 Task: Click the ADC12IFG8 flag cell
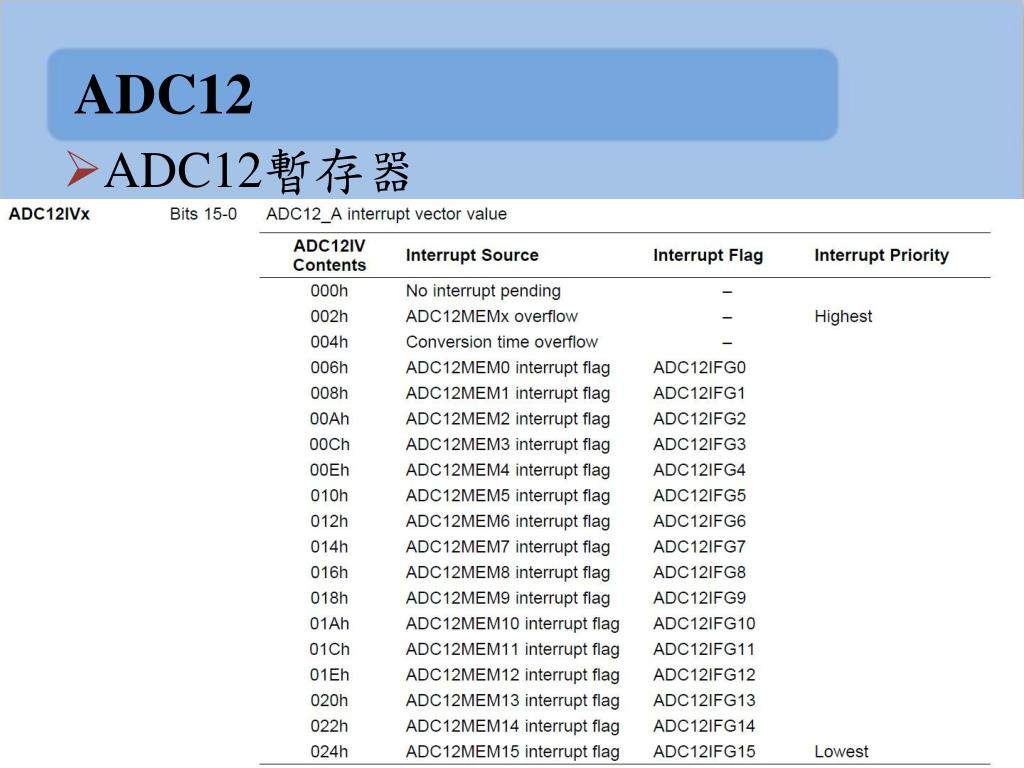click(699, 572)
